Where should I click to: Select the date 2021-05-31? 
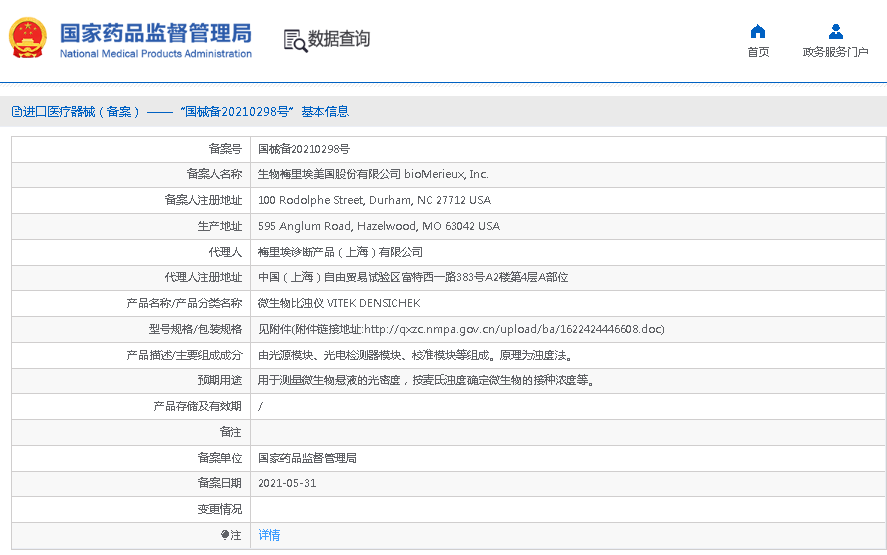coord(287,483)
